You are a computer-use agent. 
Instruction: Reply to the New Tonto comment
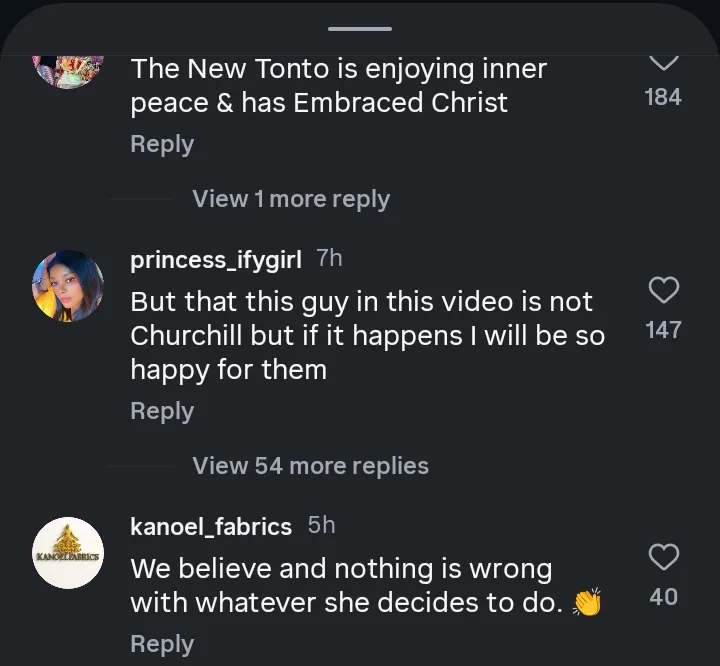[162, 144]
